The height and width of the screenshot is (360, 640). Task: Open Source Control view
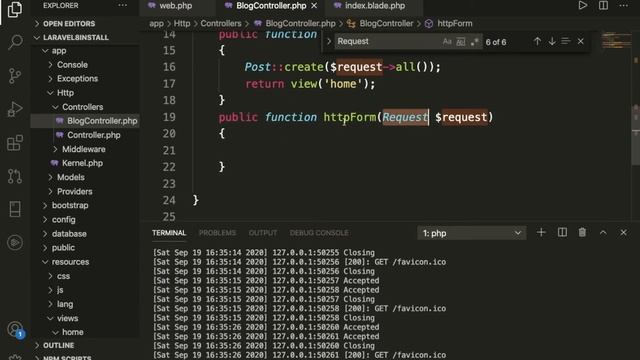pyautogui.click(x=15, y=76)
